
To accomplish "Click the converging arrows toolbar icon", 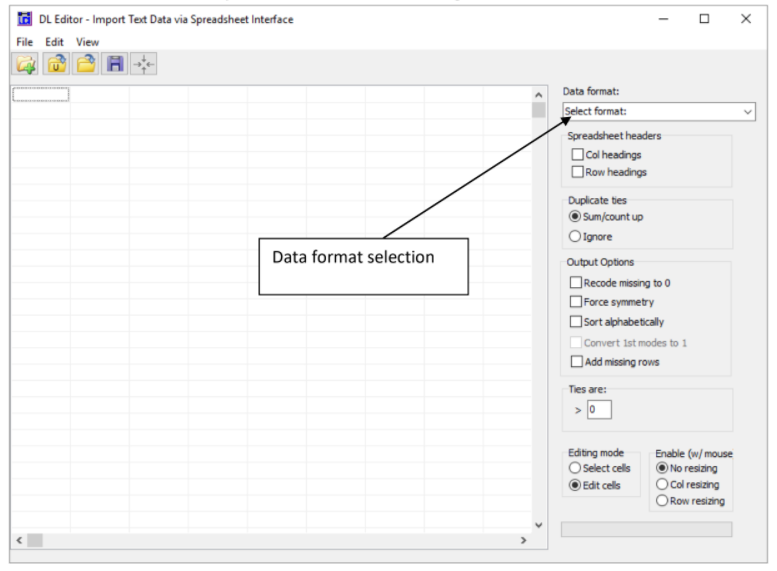I will click(x=144, y=64).
